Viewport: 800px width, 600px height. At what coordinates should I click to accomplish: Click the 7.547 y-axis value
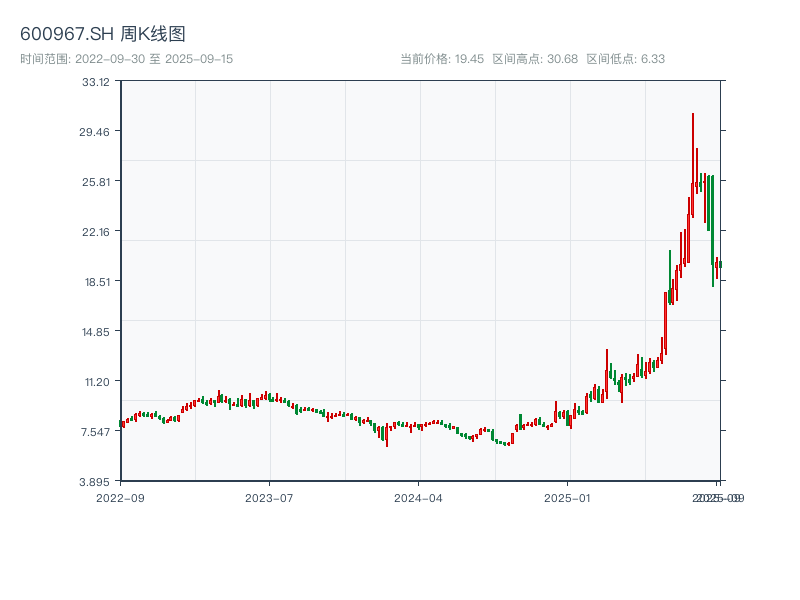(x=95, y=432)
